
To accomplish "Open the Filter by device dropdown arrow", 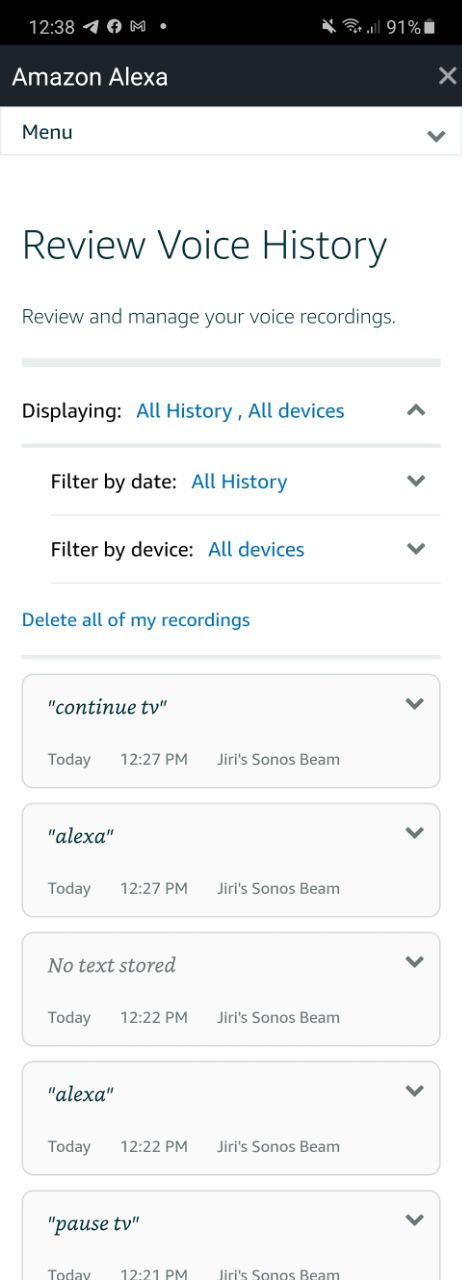I will click(x=417, y=549).
